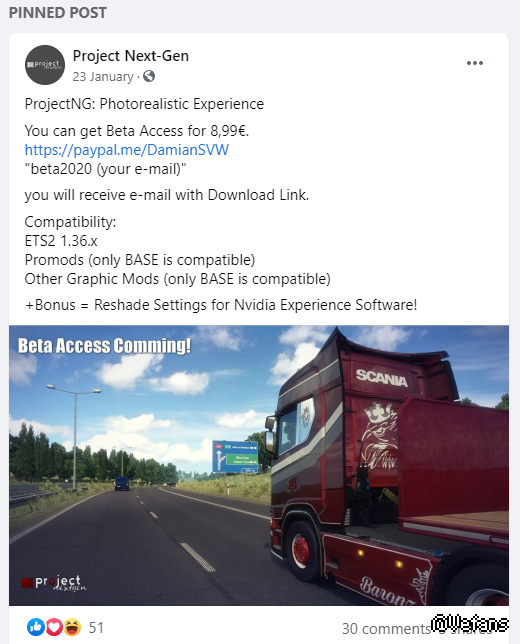Open the Scania truck post image
The image size is (520, 644).
[259, 465]
